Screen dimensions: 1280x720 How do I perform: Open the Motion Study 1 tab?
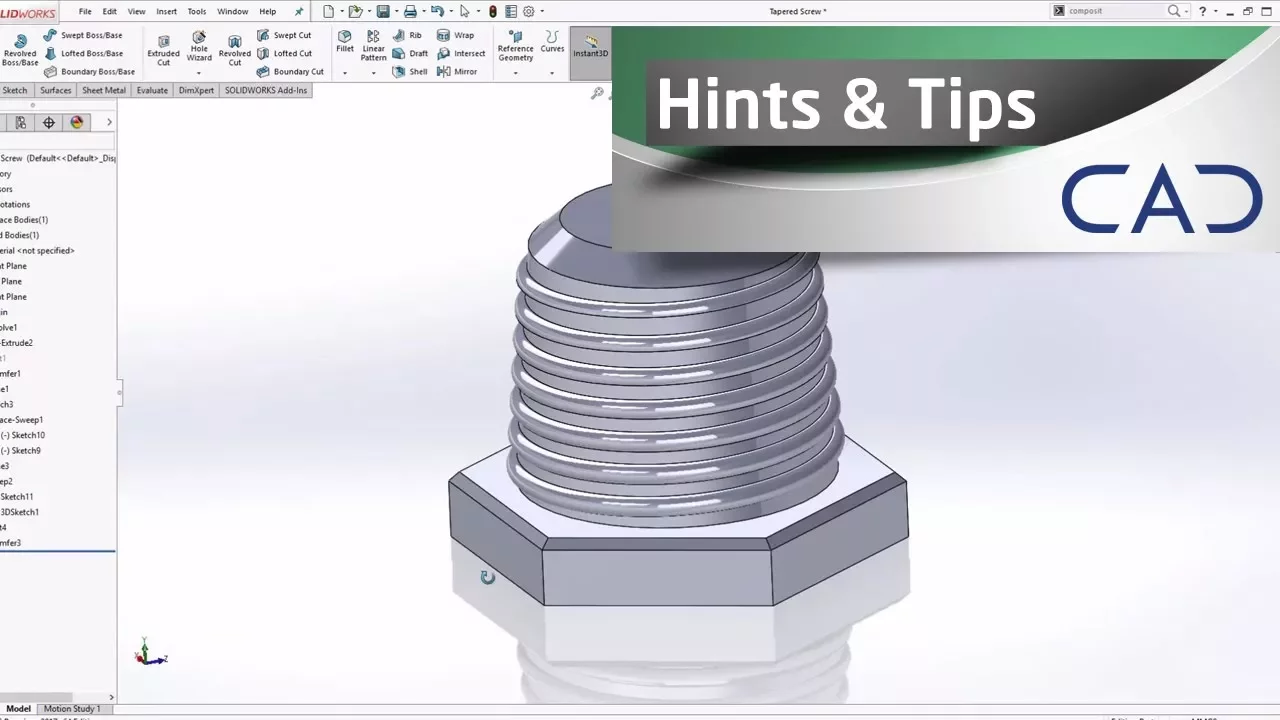(x=72, y=709)
